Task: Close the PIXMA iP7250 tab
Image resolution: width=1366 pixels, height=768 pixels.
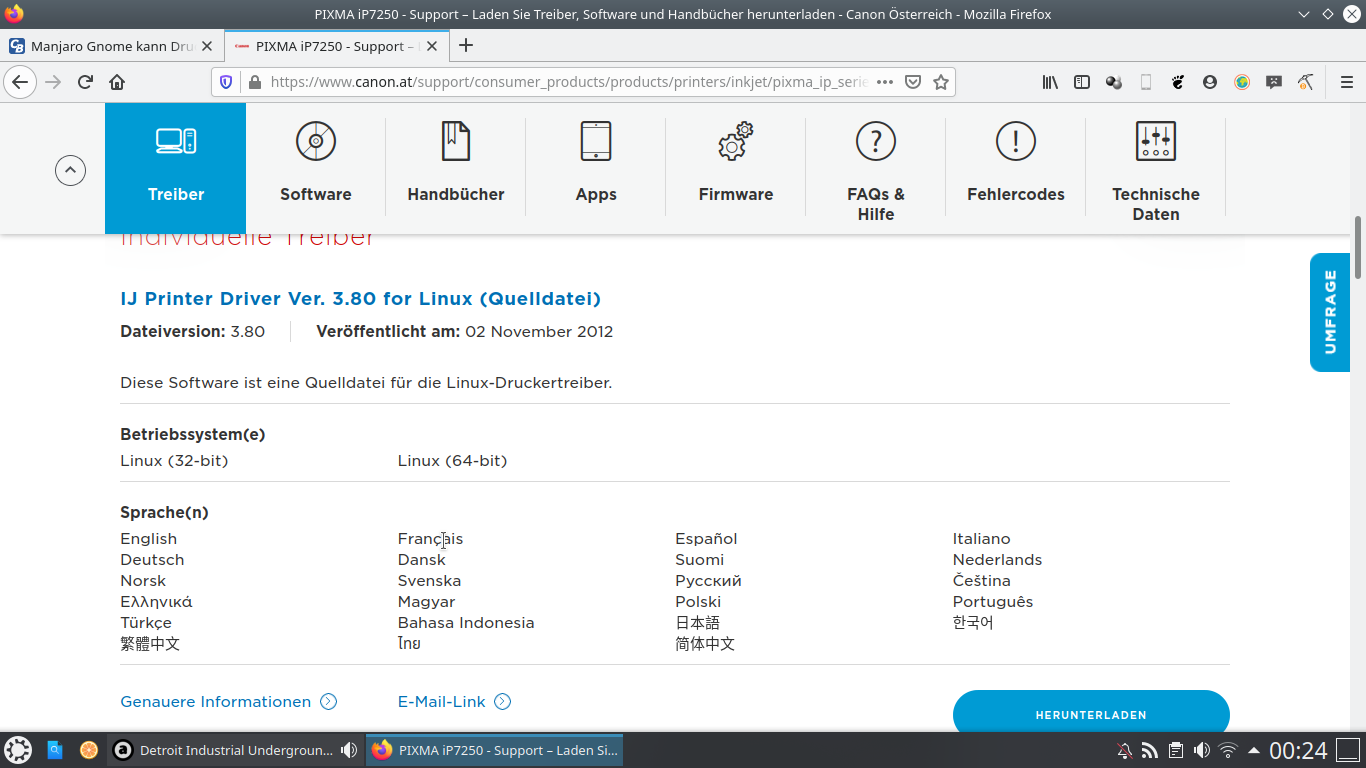Action: [x=434, y=46]
